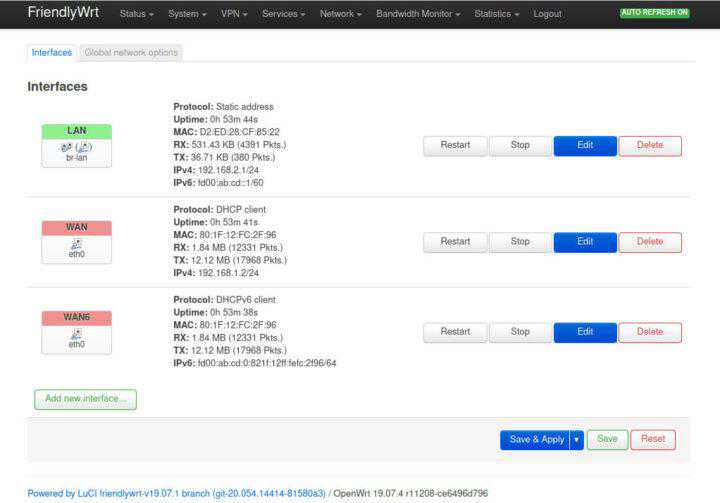This screenshot has width=720, height=503.
Task: Select the Interfaces tab
Action: coord(52,52)
